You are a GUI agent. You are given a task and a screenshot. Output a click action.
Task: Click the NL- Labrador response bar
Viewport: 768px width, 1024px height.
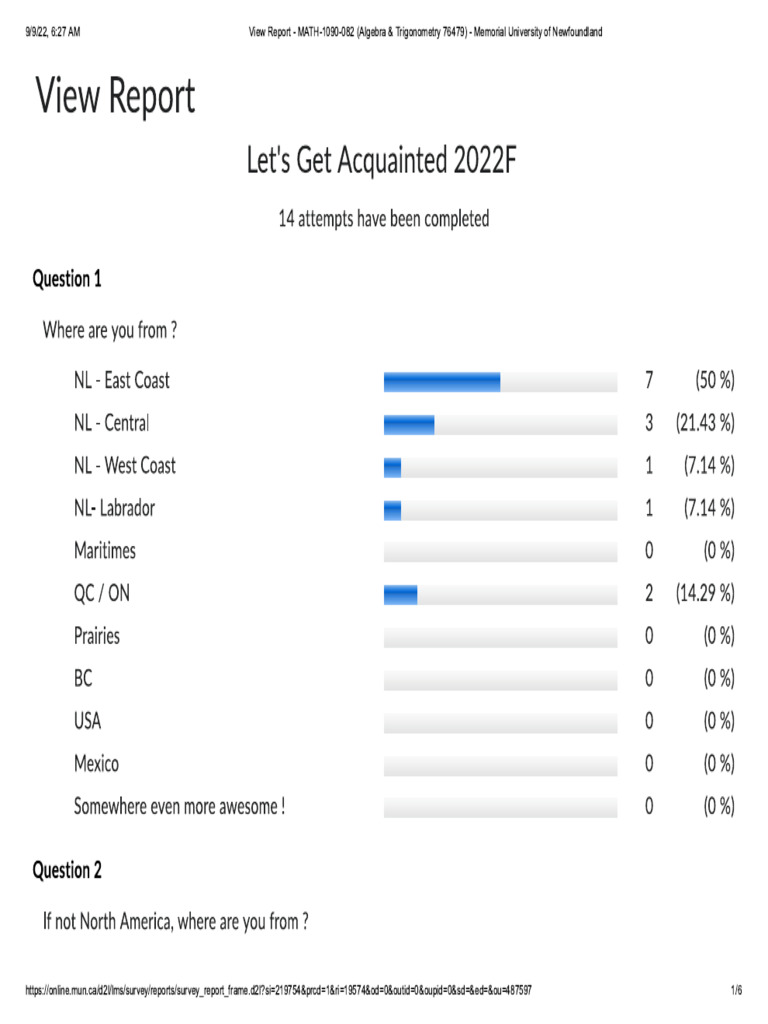click(500, 509)
